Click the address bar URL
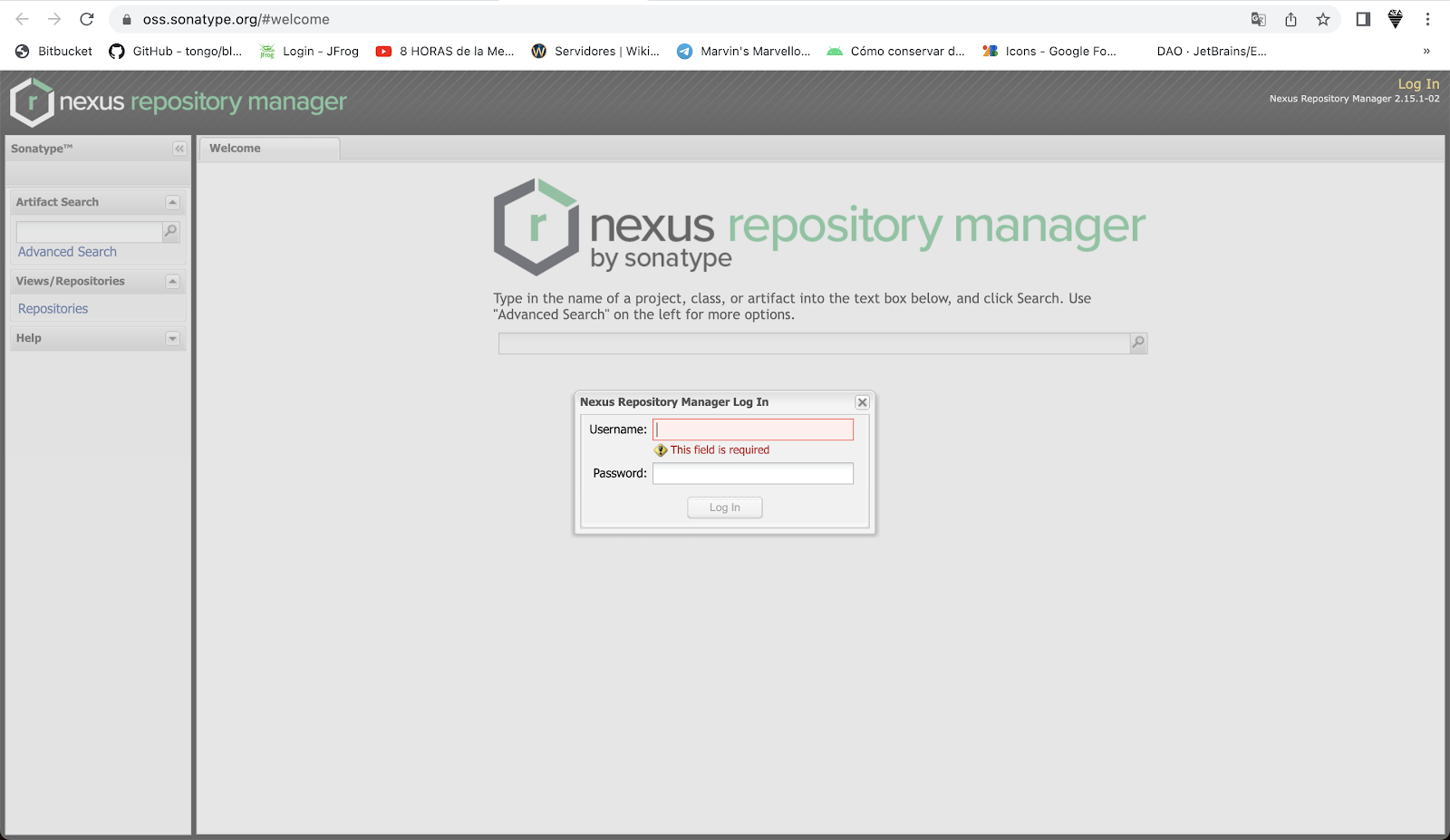This screenshot has height=840, width=1450. pos(237,19)
